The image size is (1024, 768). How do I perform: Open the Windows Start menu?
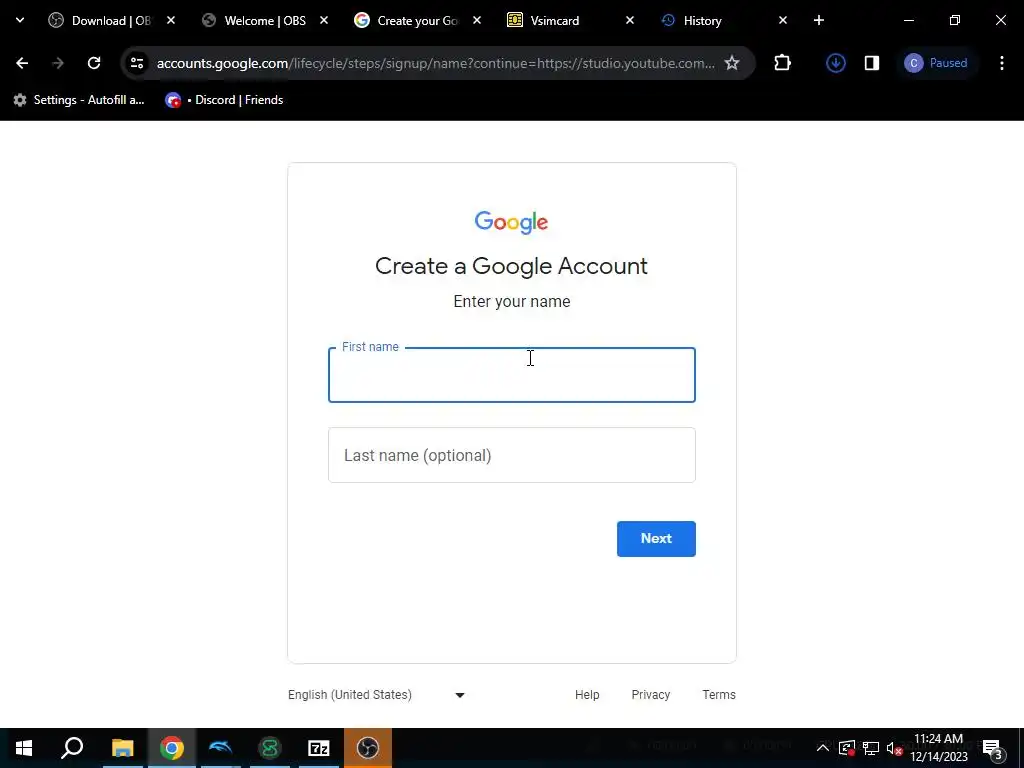pyautogui.click(x=24, y=748)
